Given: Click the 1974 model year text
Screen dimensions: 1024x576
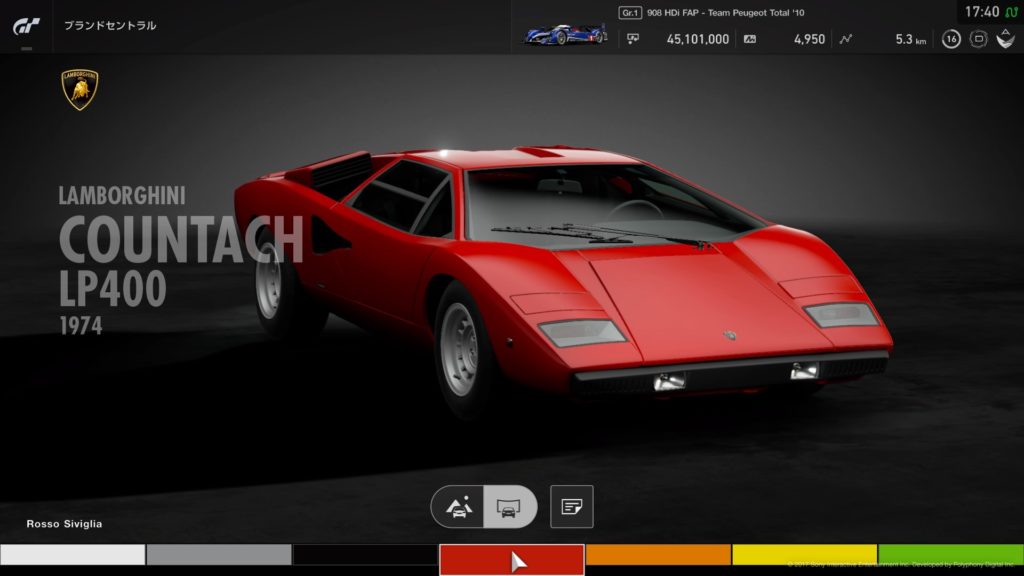Looking at the screenshot, I should 81,326.
